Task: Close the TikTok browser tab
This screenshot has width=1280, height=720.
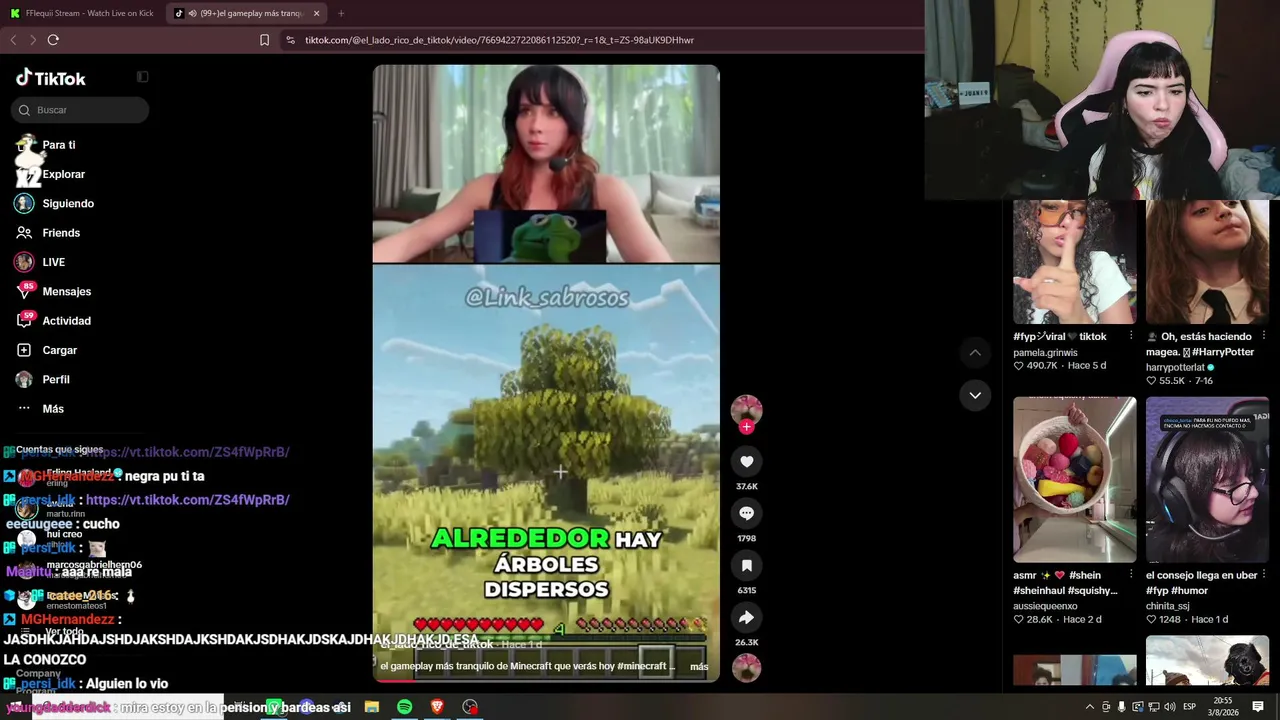Action: (x=316, y=13)
